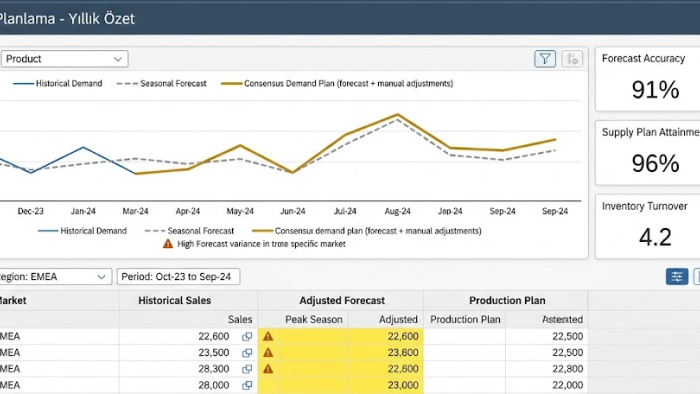Select the Production Plan group header

click(507, 301)
